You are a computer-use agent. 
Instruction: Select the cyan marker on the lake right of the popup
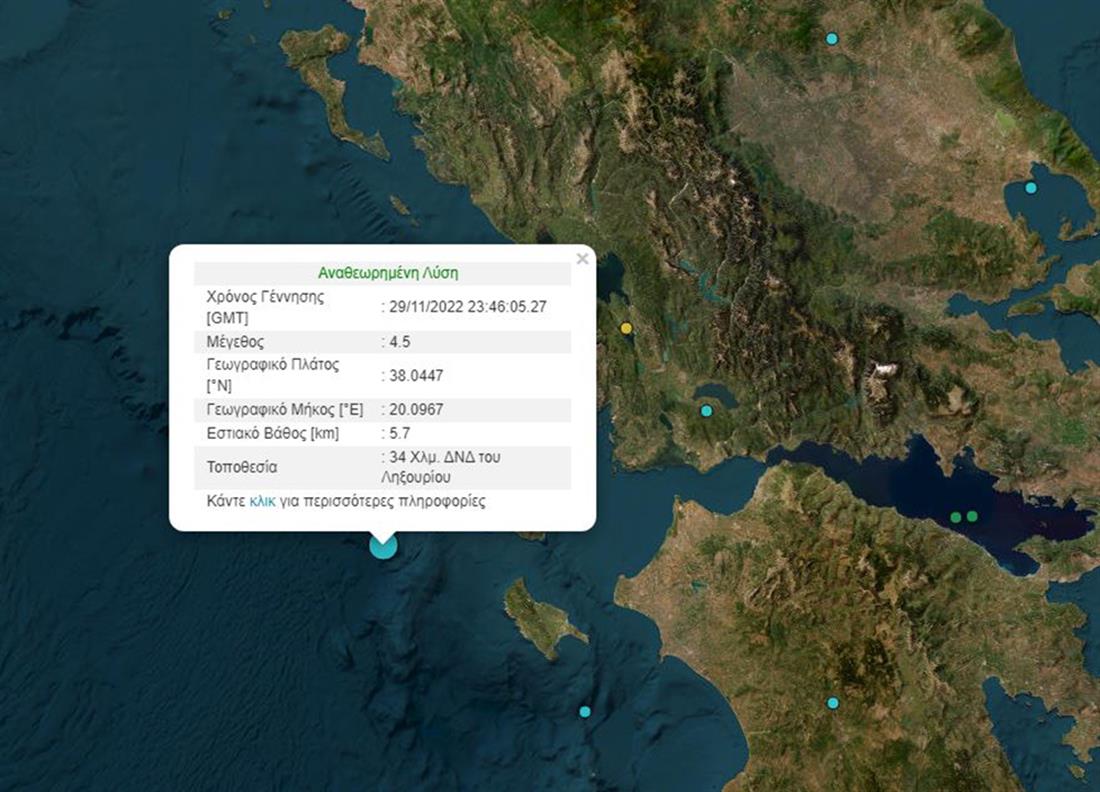(706, 411)
